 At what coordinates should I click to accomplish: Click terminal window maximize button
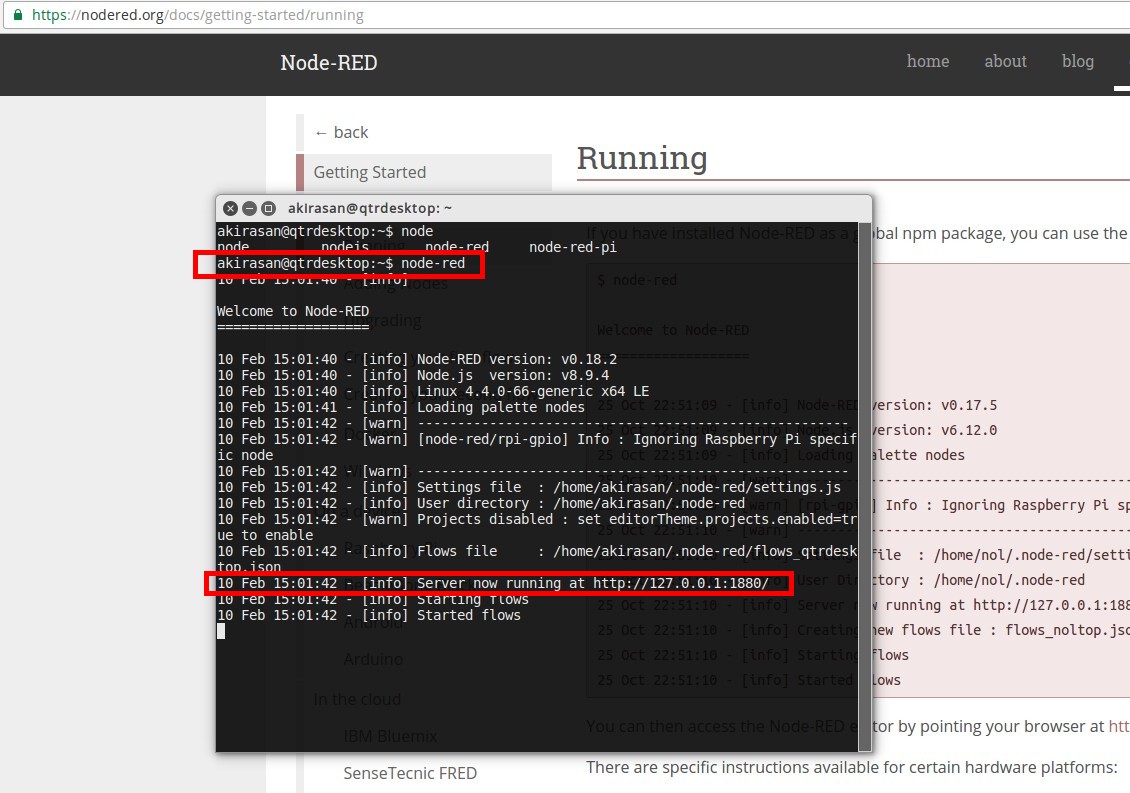(268, 208)
